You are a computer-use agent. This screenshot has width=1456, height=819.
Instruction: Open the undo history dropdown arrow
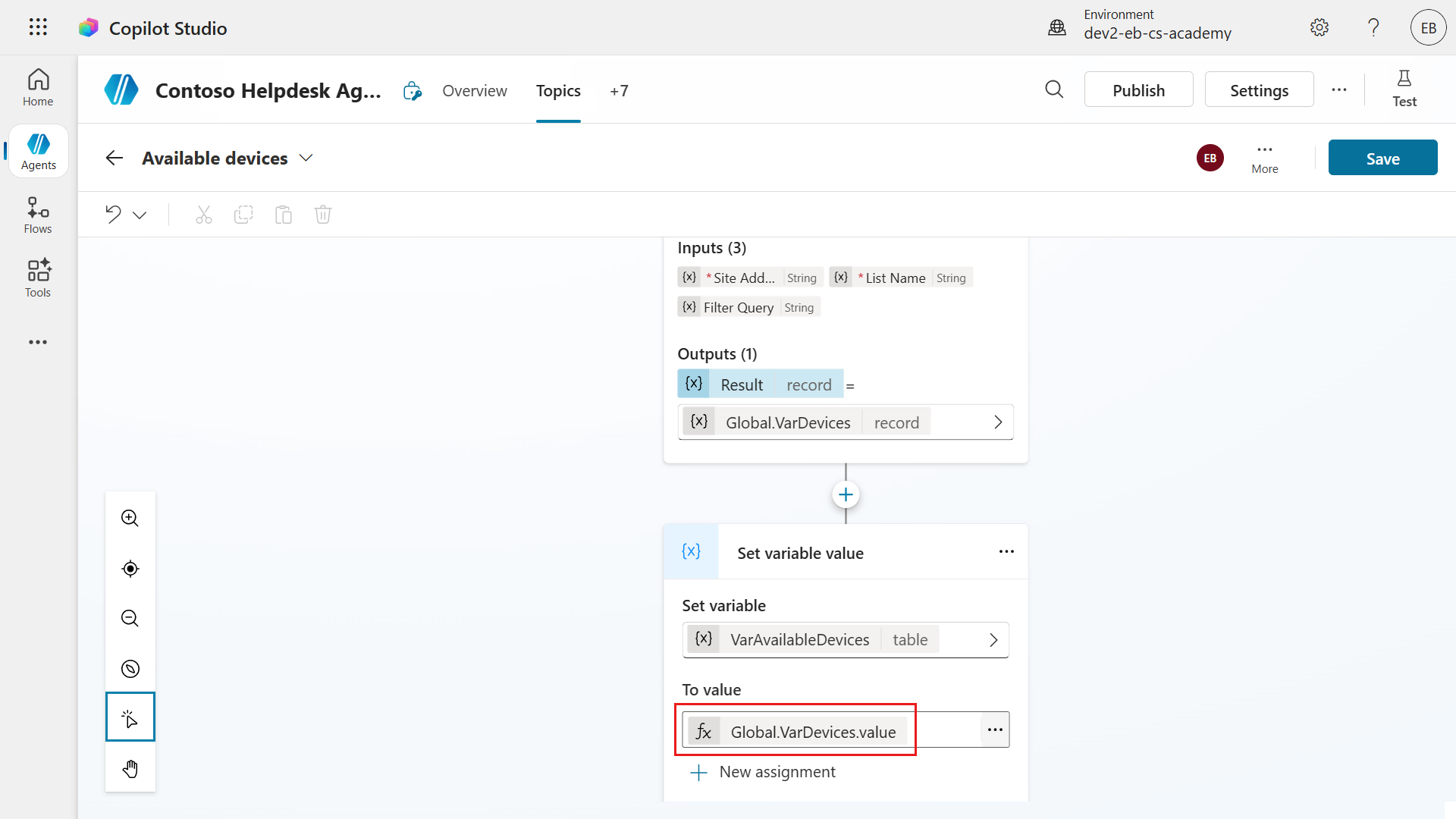tap(140, 215)
